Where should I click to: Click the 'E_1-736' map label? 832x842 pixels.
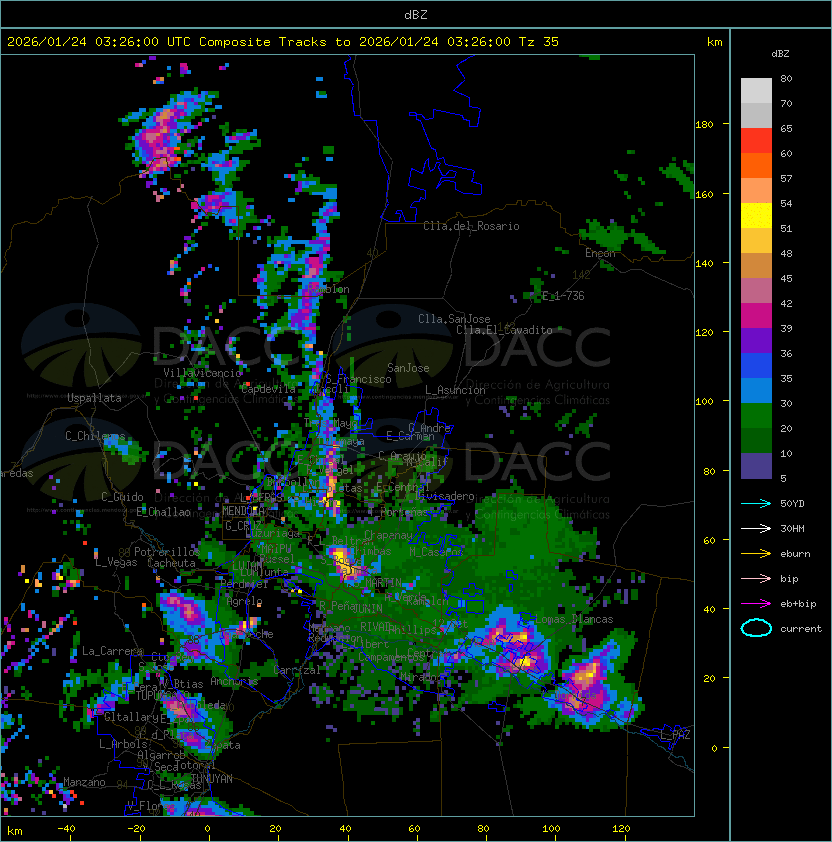[x=563, y=296]
